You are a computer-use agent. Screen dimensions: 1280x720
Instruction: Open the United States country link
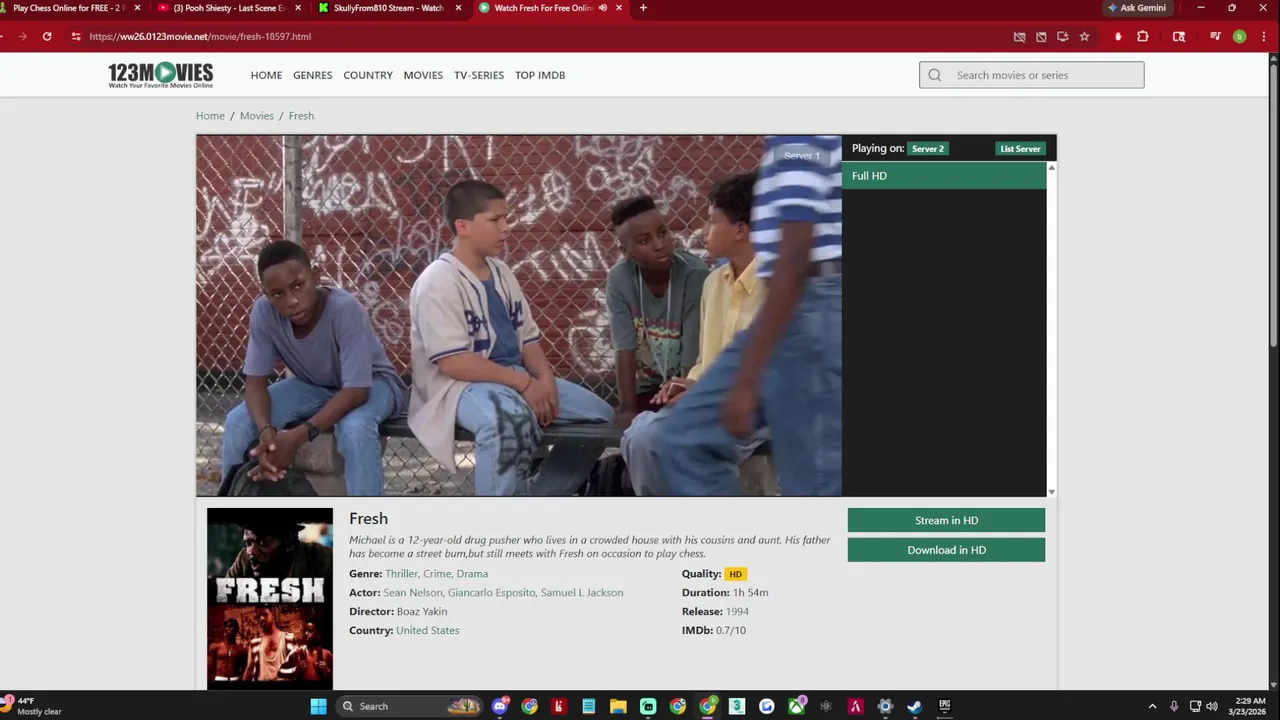427,631
